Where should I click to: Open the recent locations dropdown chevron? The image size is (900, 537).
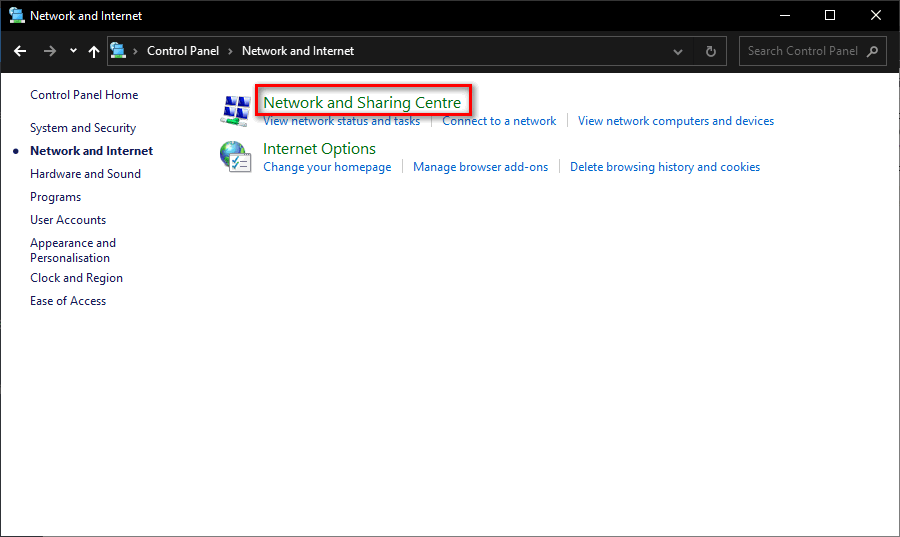click(x=73, y=50)
